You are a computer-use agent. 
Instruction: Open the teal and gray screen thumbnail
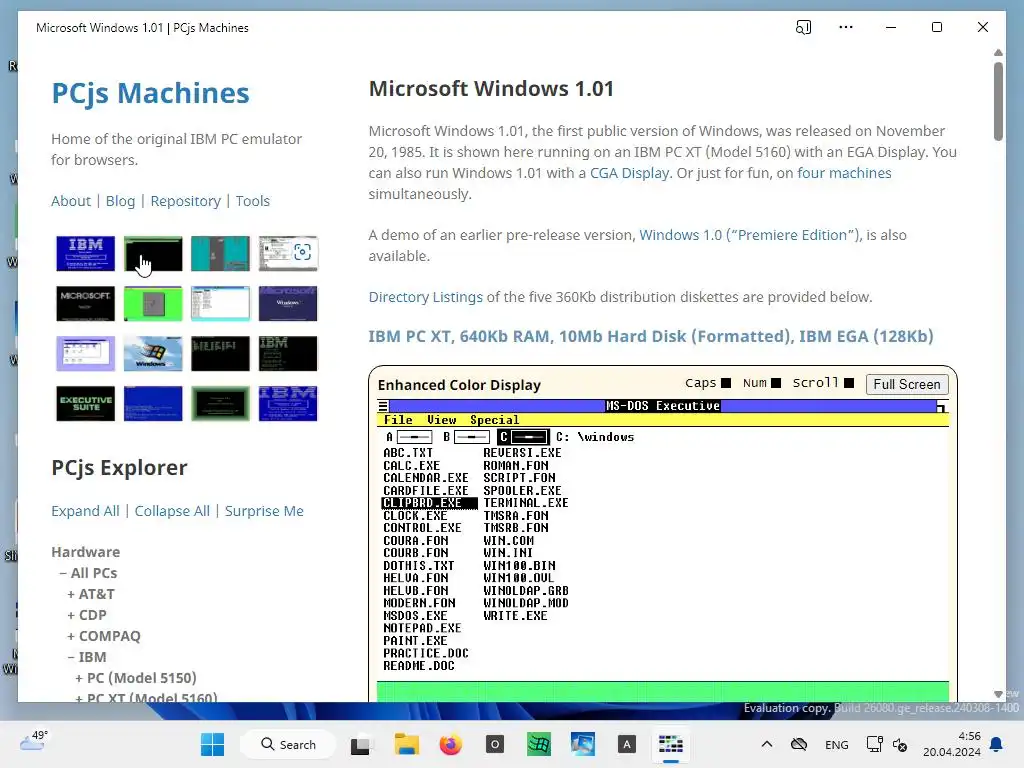(x=220, y=253)
